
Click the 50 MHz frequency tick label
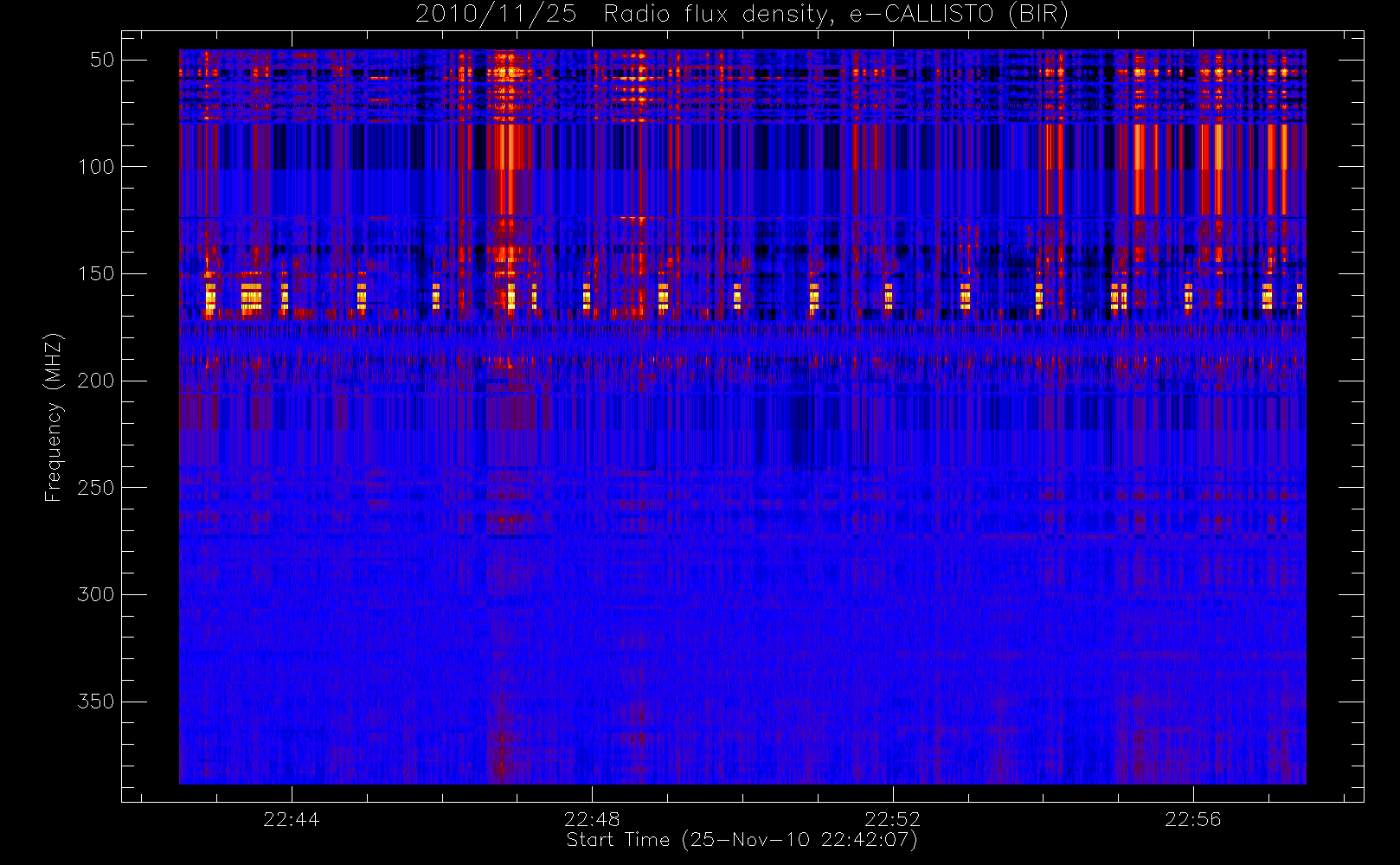[x=102, y=60]
